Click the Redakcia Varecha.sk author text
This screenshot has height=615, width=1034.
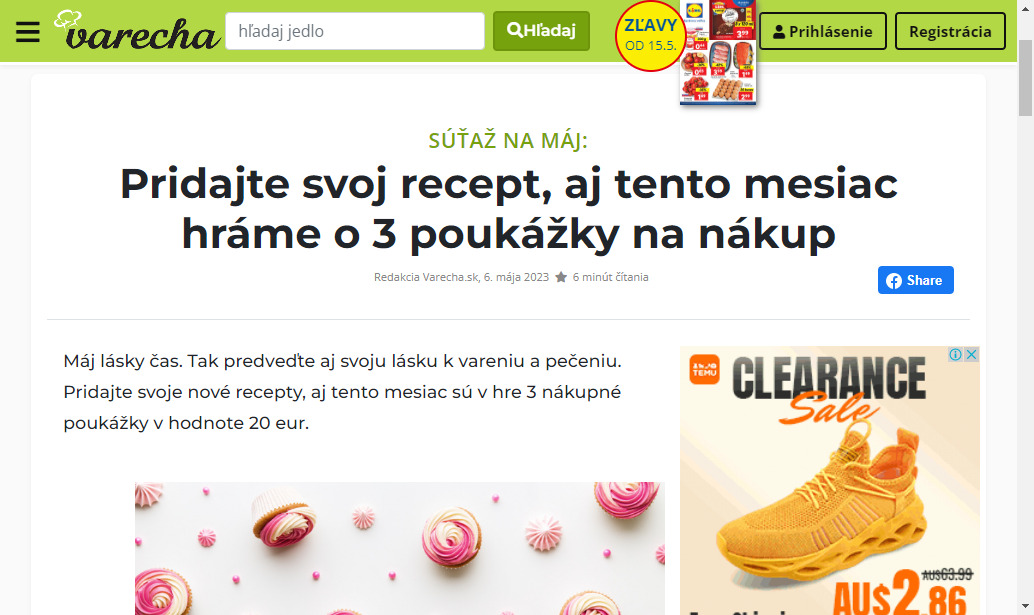pyautogui.click(x=426, y=277)
